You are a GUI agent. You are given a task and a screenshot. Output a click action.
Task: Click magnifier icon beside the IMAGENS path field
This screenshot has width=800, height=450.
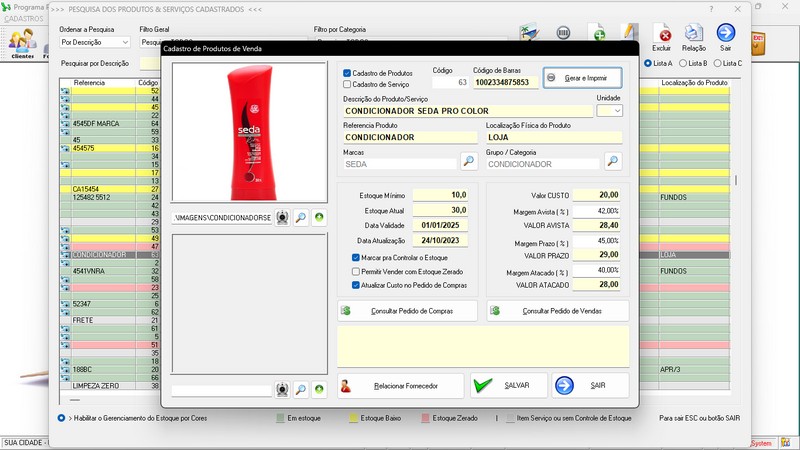tap(301, 218)
